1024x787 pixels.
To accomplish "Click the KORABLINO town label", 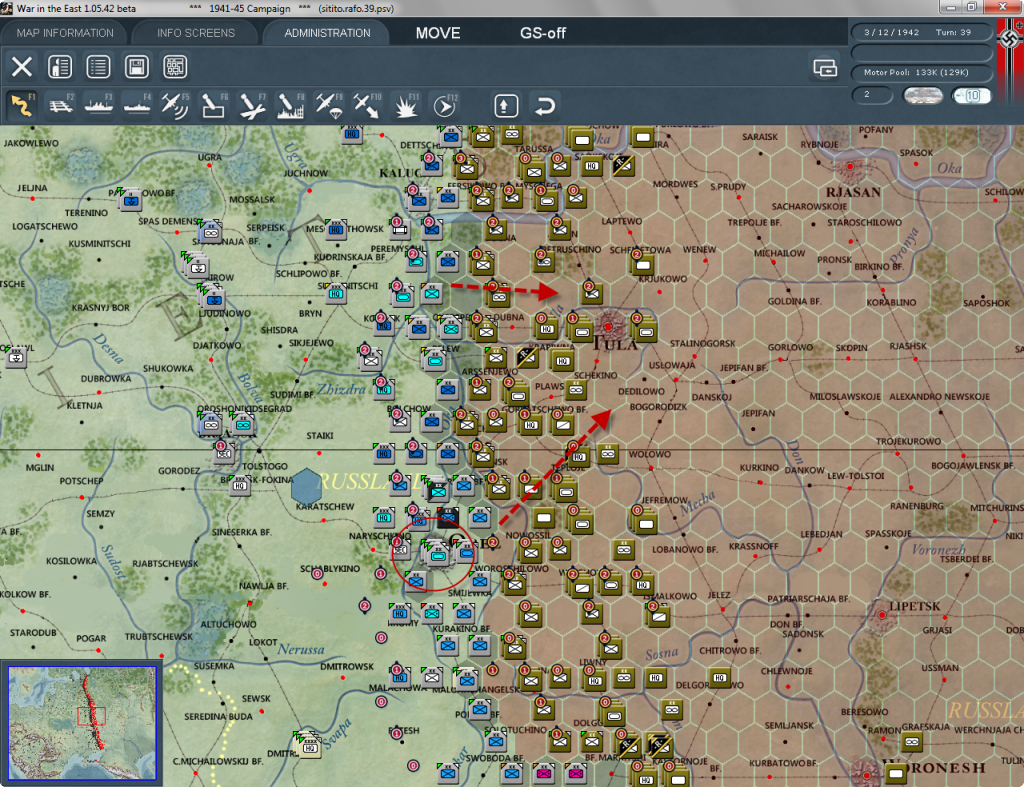I will tap(891, 302).
